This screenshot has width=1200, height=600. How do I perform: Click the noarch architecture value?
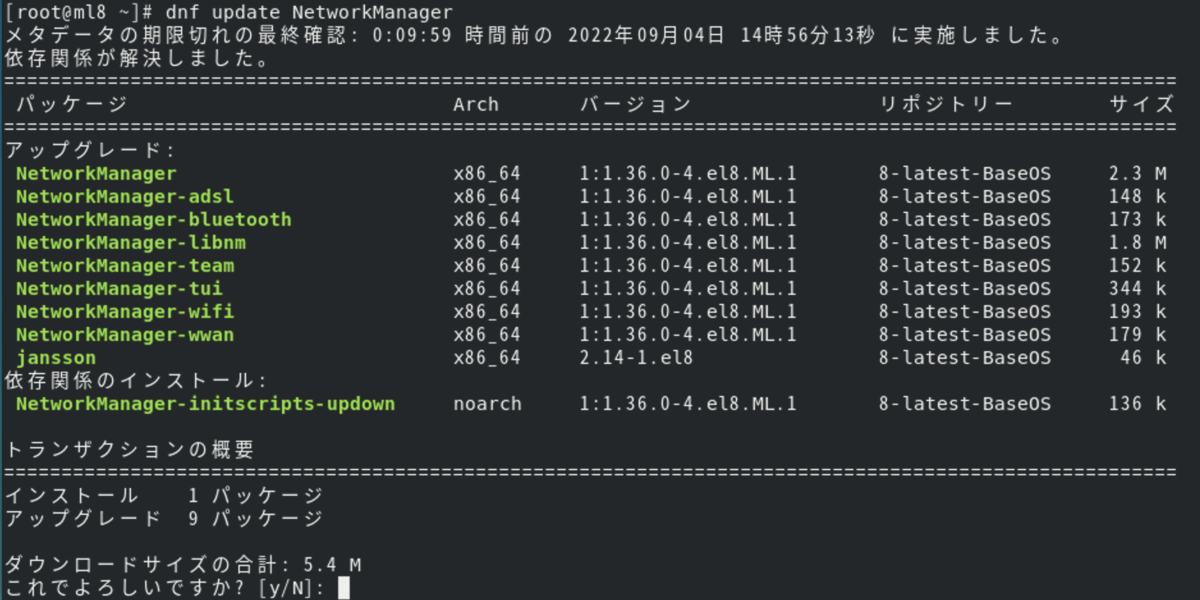tap(487, 404)
